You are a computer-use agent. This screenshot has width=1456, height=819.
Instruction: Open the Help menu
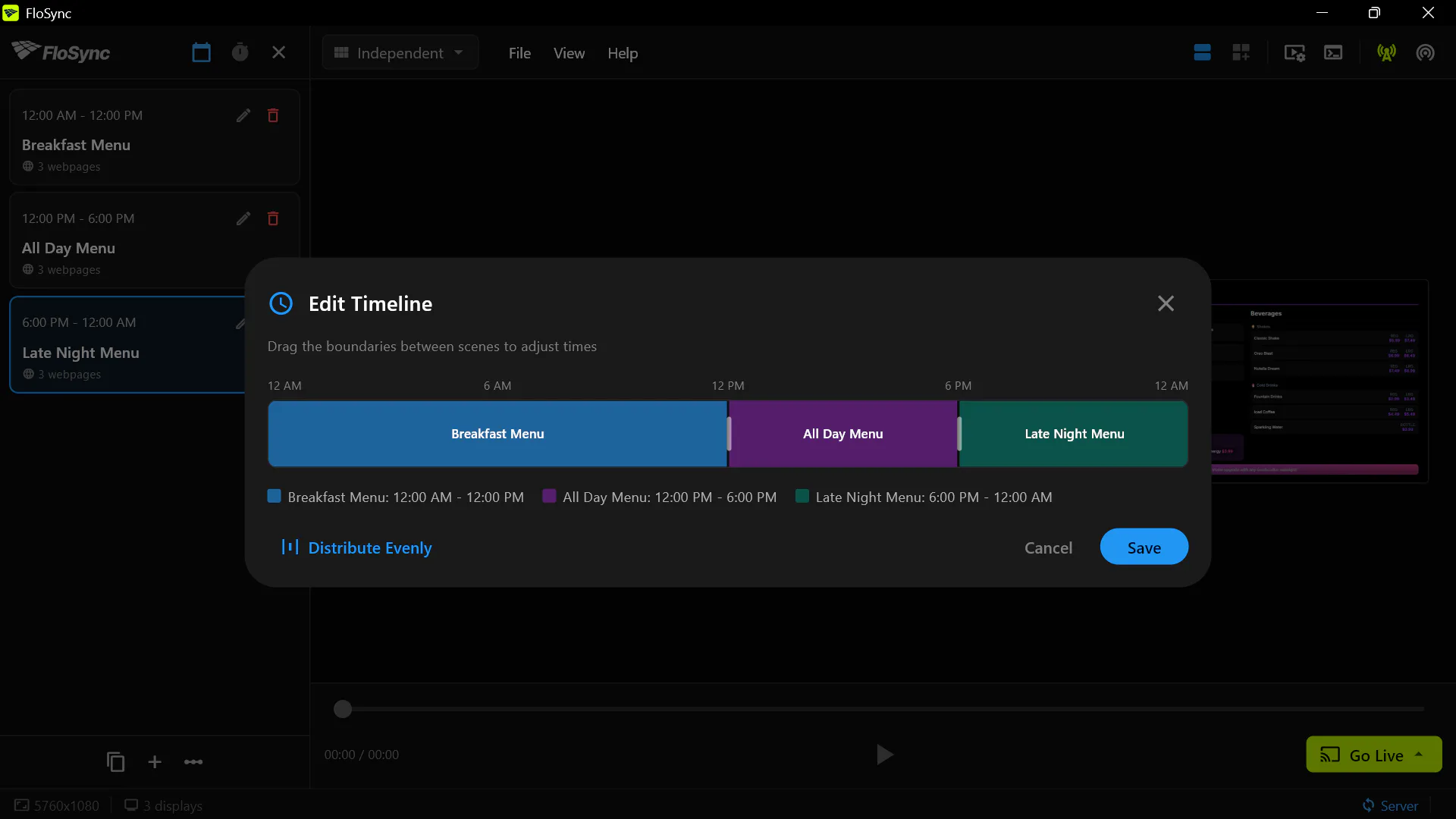click(623, 53)
